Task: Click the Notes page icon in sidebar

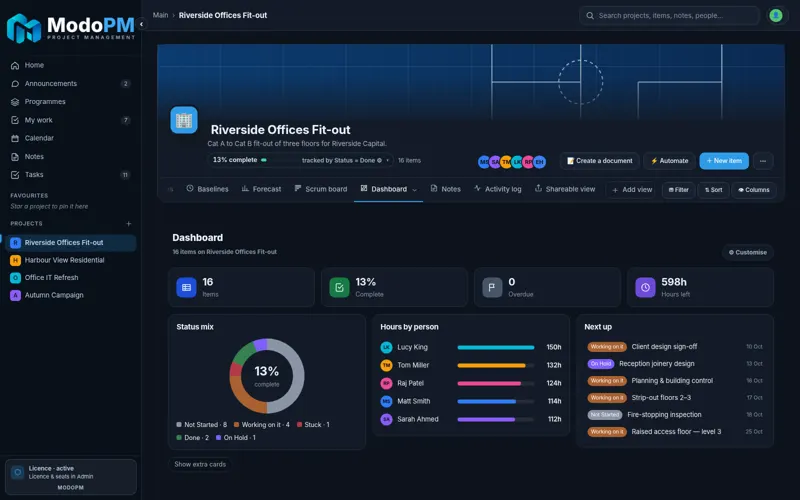Action: click(x=15, y=157)
